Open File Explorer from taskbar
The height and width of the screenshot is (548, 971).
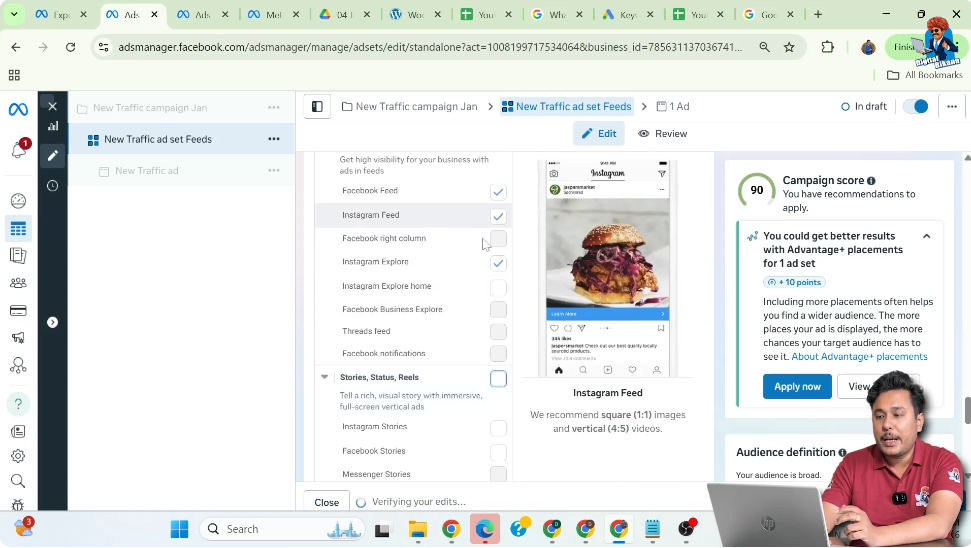[418, 529]
